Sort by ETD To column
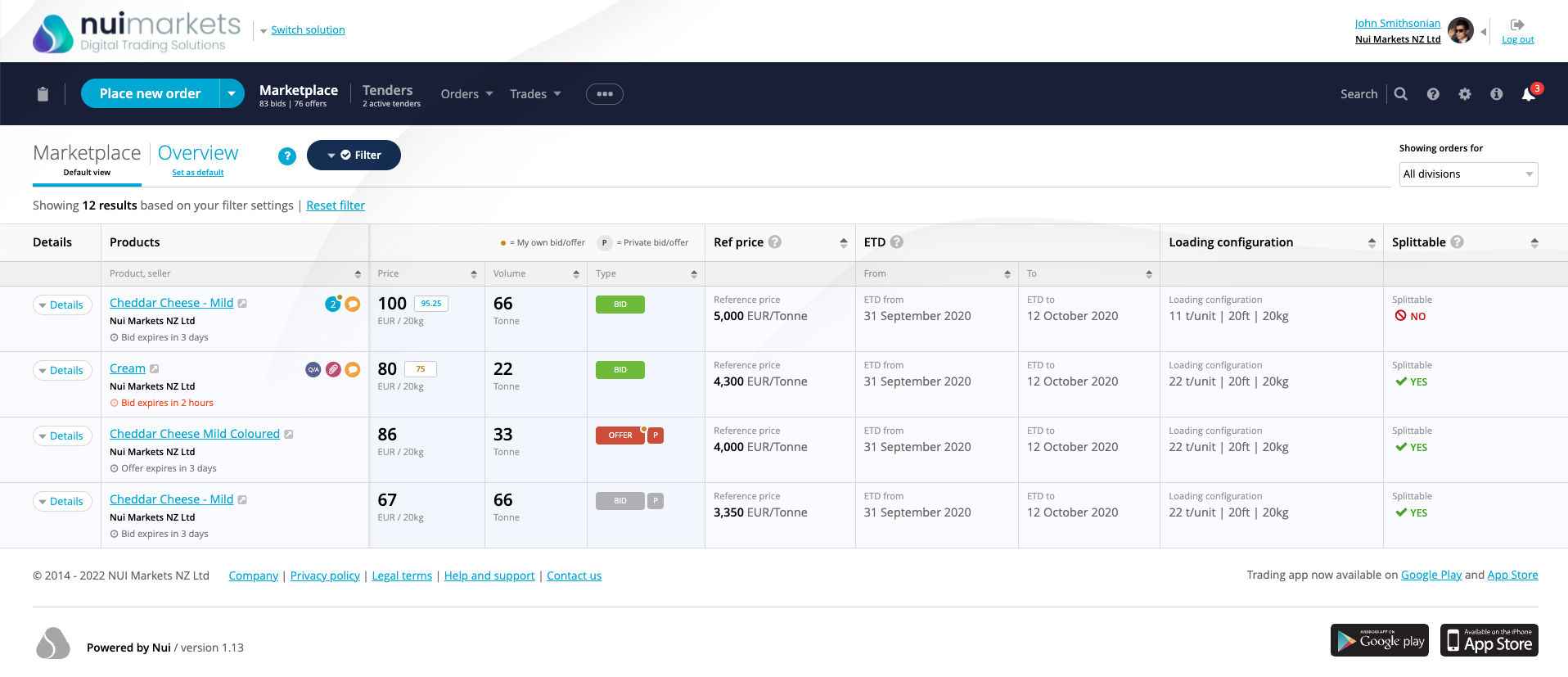The width and height of the screenshot is (1568, 677). pos(1149,274)
